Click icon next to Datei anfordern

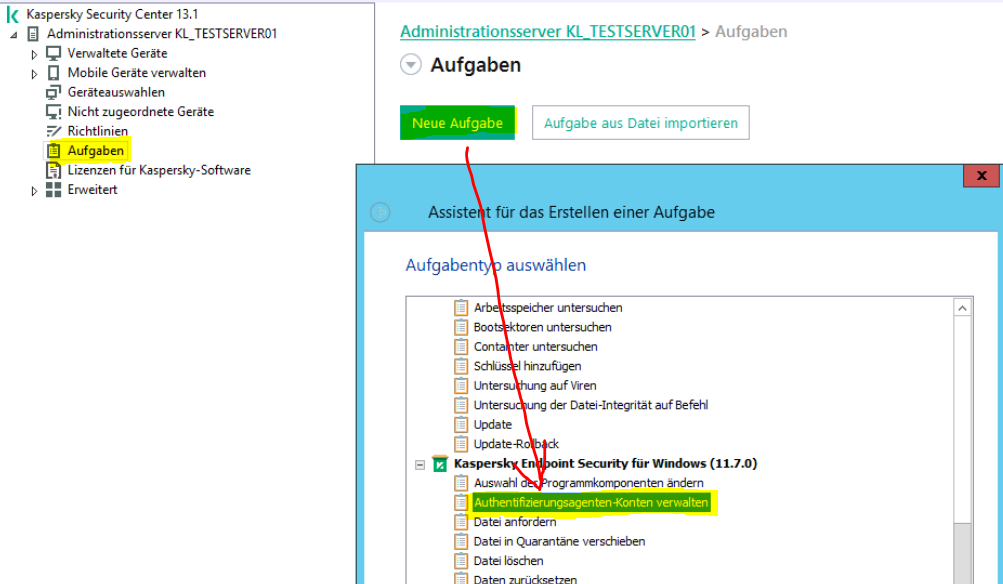pos(461,522)
